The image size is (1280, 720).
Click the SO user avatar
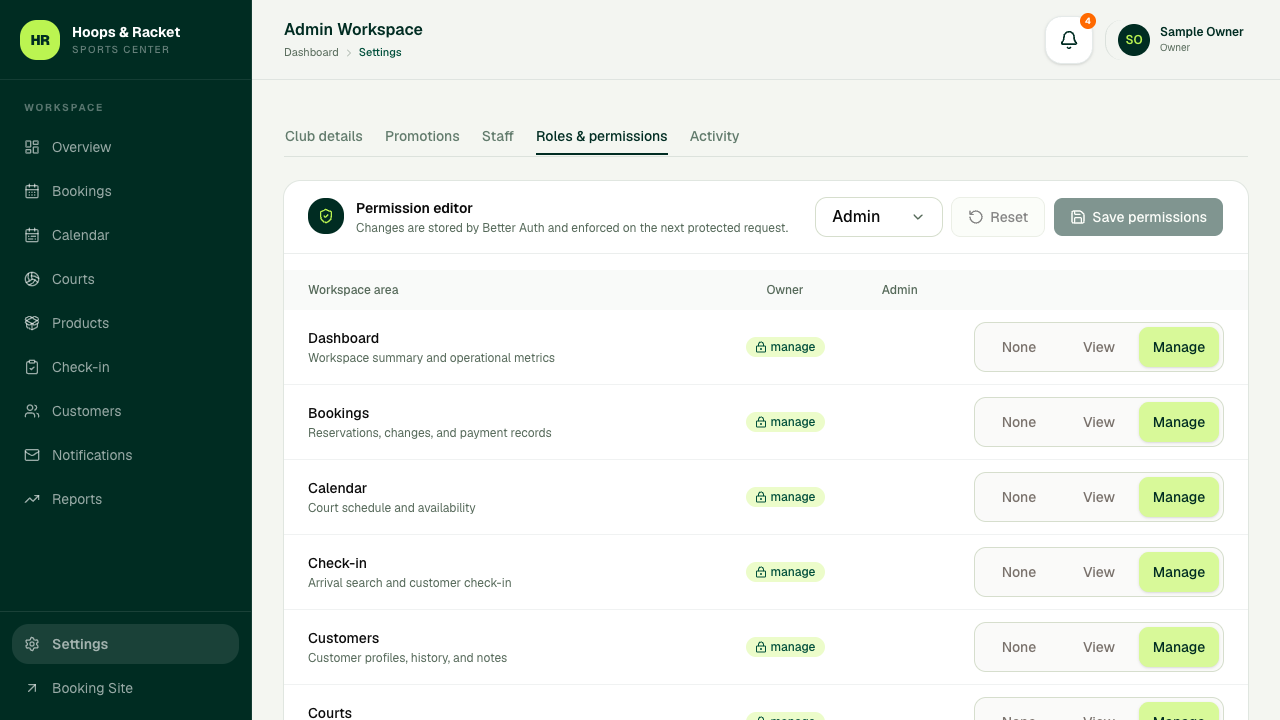click(x=1134, y=40)
